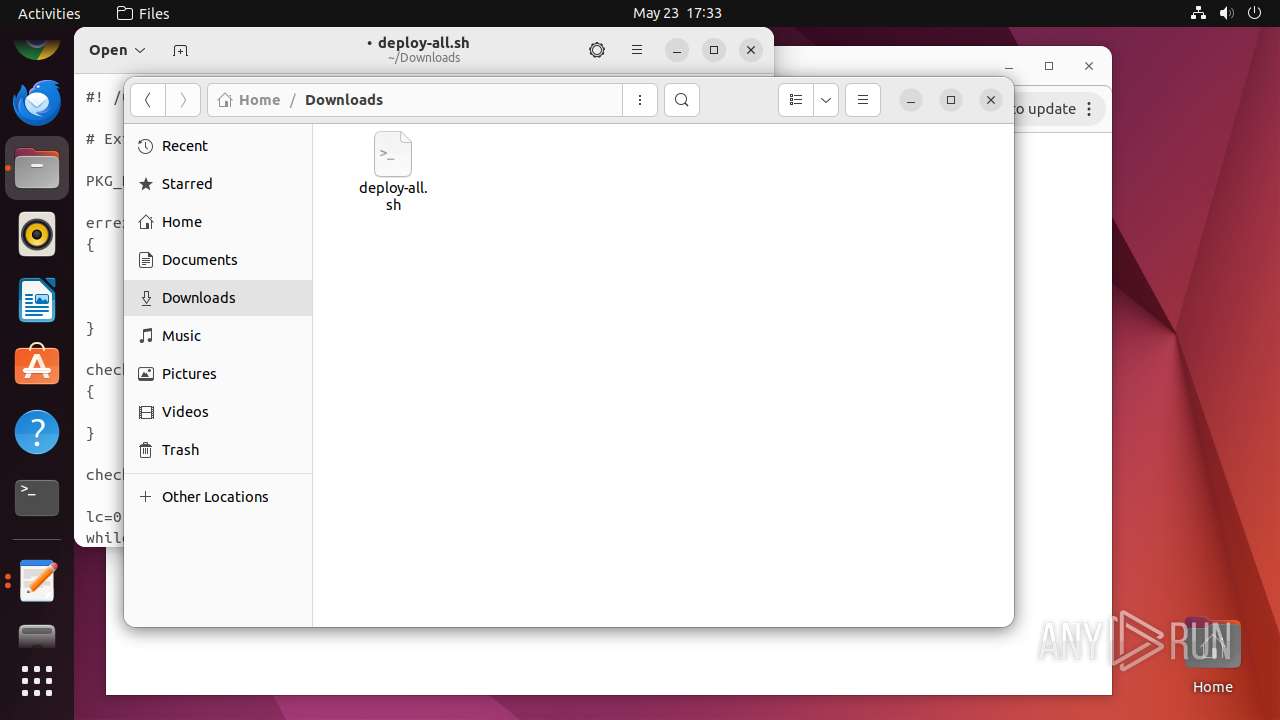Expand Open recent files dropdown arrow
The width and height of the screenshot is (1280, 720).
pos(140,50)
